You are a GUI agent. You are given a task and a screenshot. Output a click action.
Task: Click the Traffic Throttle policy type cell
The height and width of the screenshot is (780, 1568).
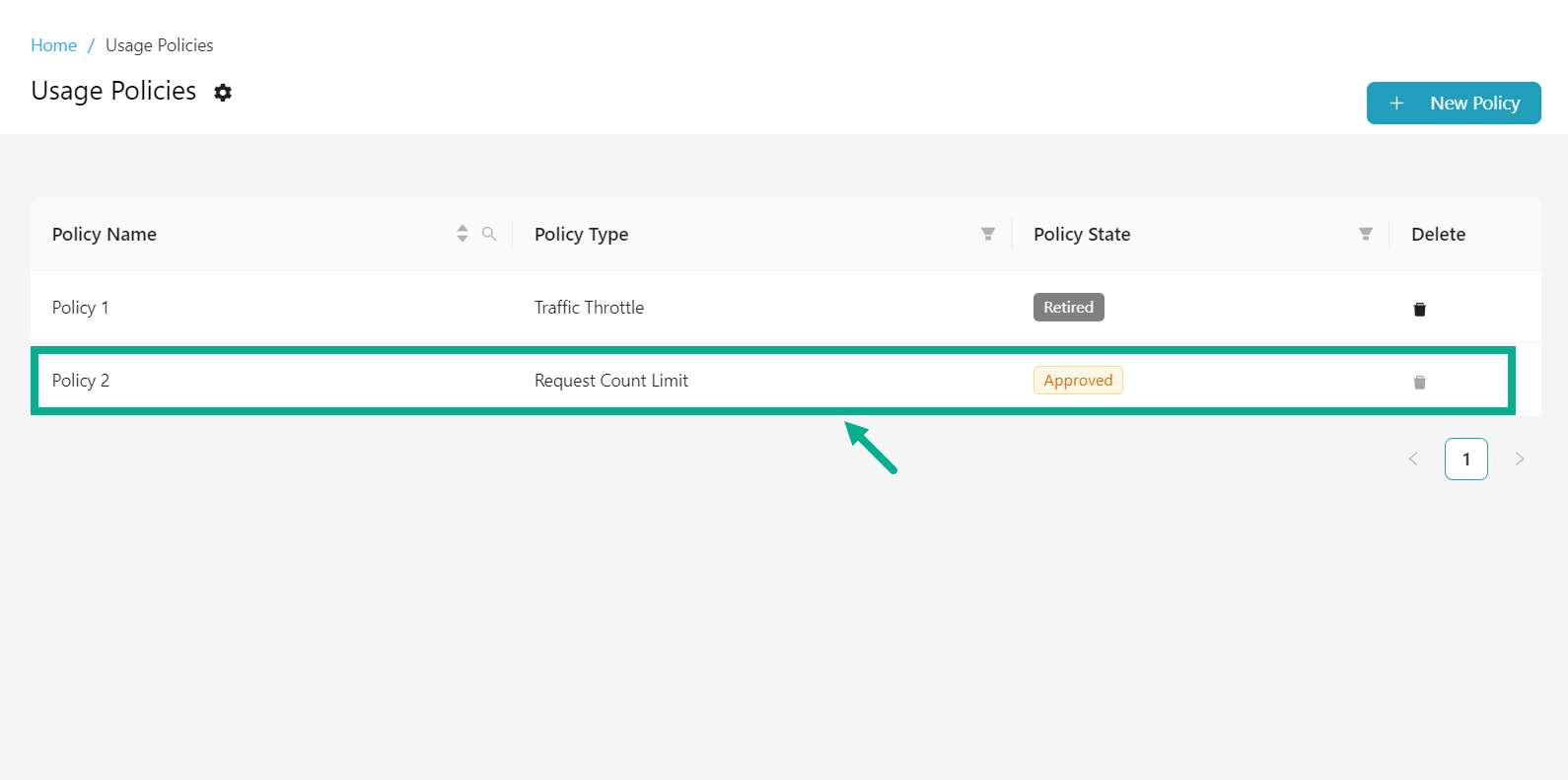589,308
